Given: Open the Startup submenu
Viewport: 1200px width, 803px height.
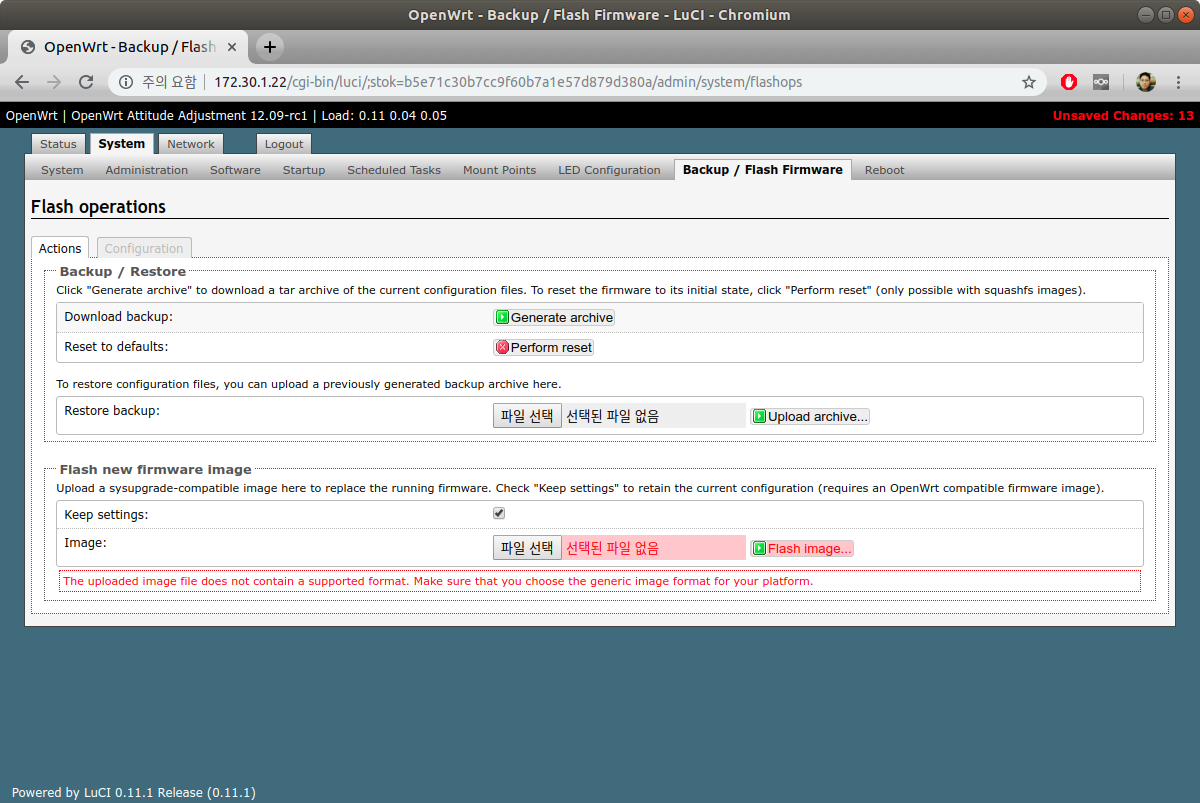Looking at the screenshot, I should coord(304,170).
